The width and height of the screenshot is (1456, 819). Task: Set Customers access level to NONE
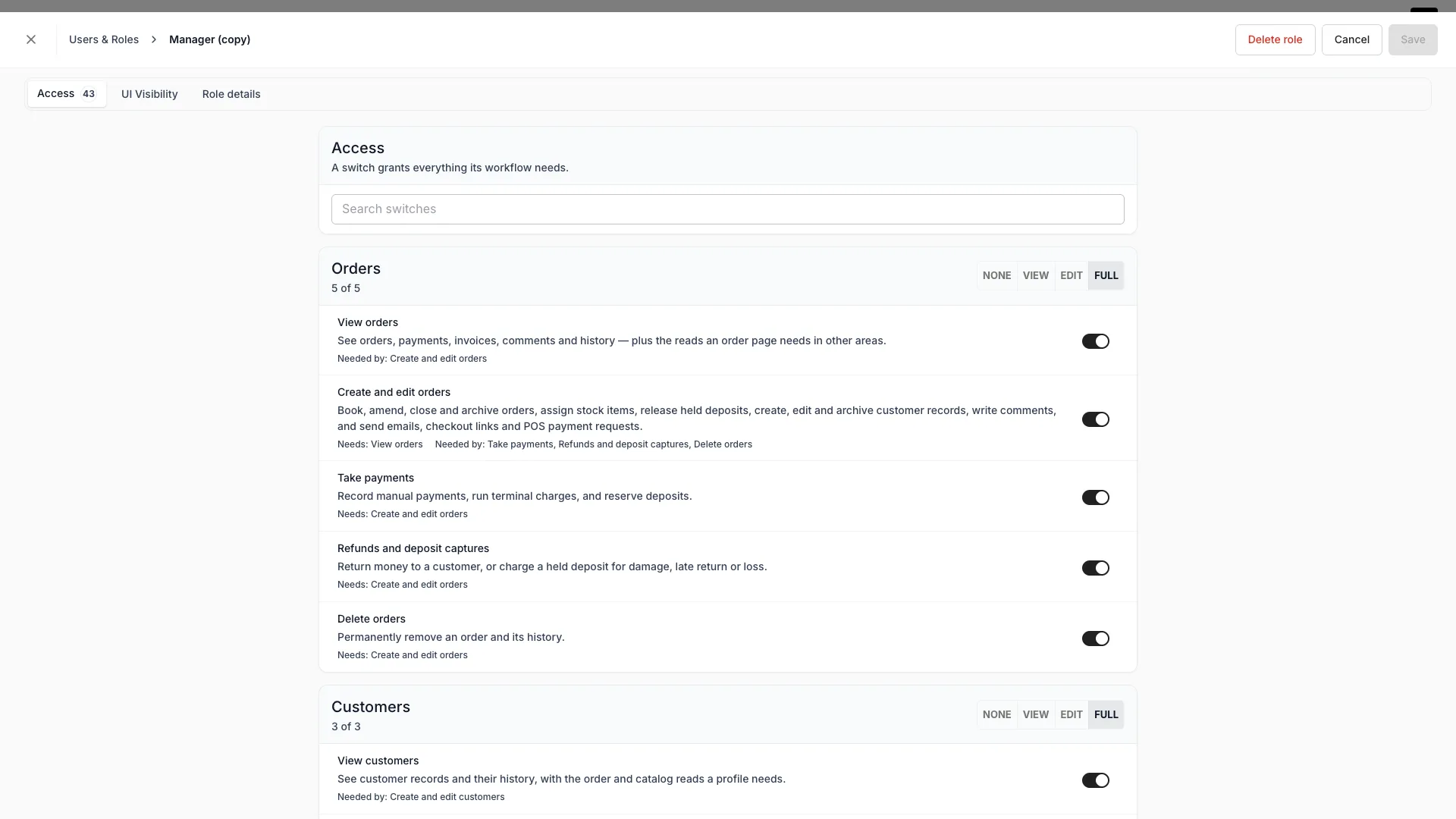coord(996,714)
